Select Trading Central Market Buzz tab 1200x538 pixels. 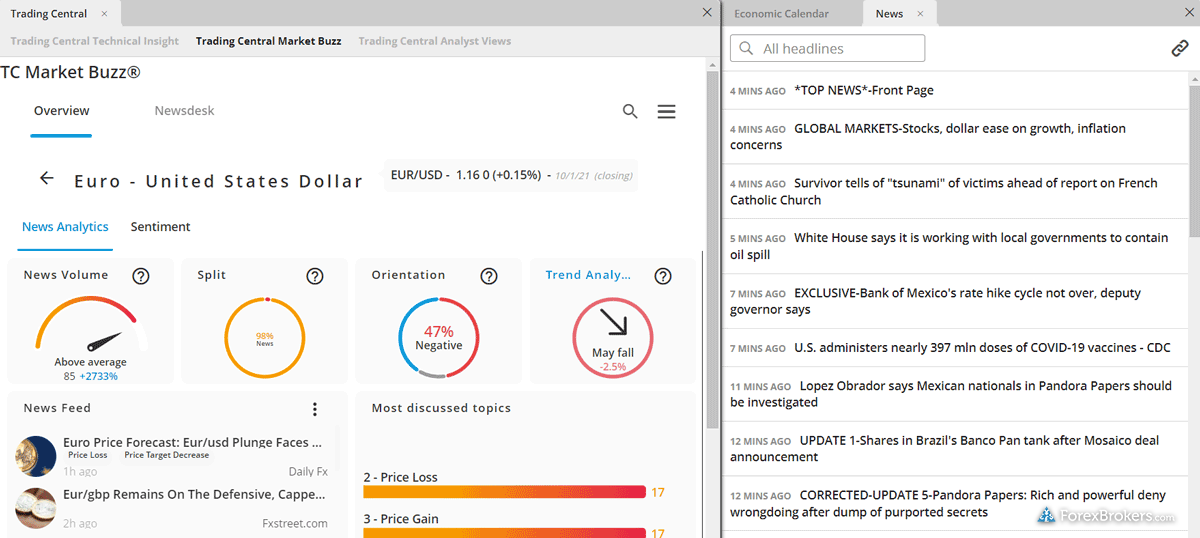point(268,41)
